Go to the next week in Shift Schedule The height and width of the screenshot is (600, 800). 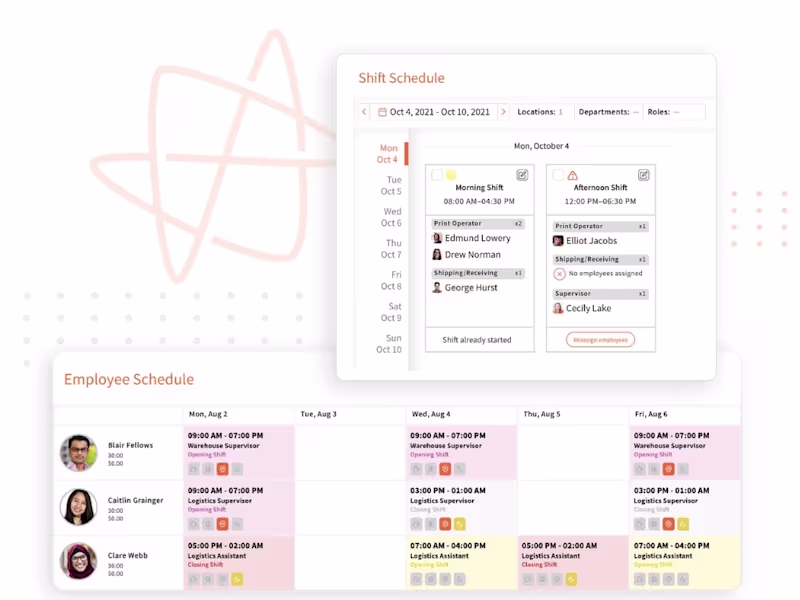(x=503, y=112)
